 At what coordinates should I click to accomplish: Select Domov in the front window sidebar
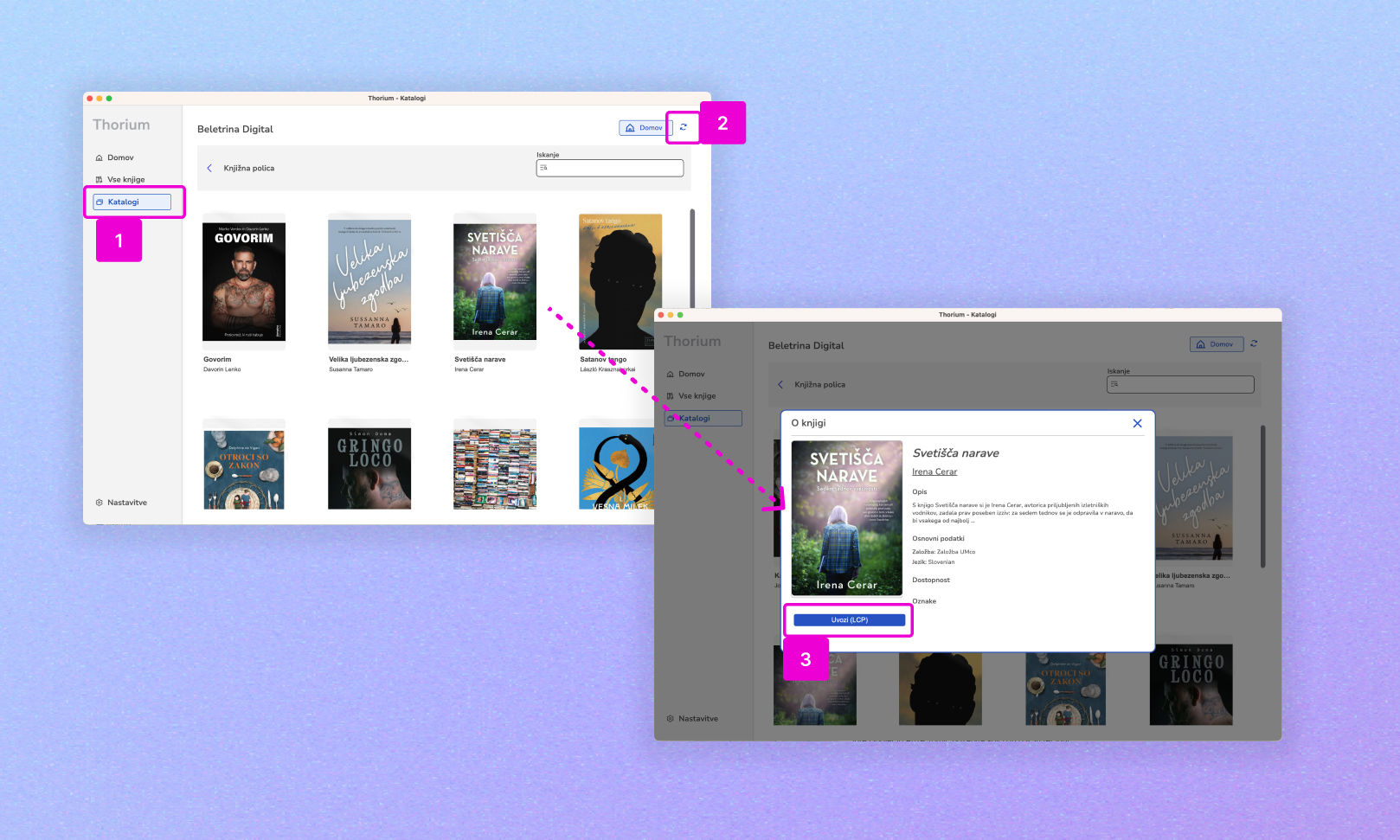coord(686,374)
